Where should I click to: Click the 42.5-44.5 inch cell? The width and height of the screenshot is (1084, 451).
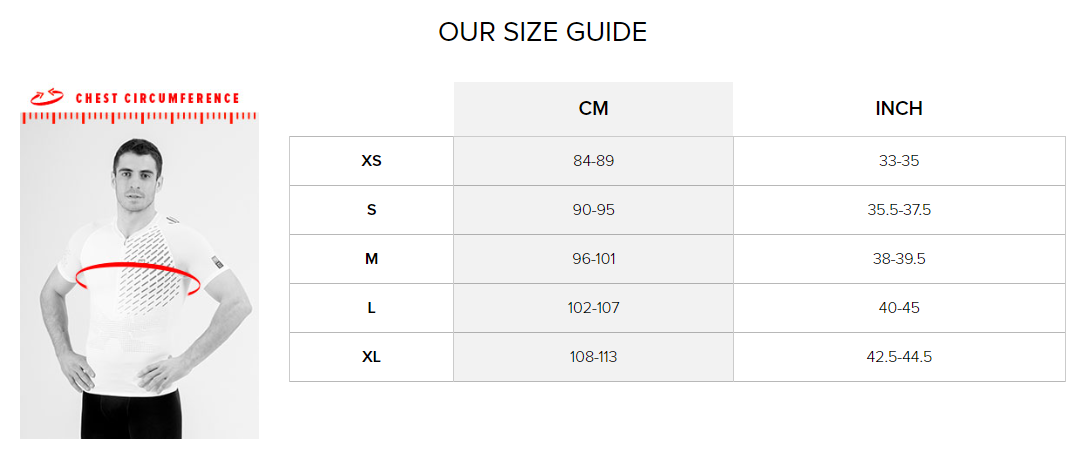pyautogui.click(x=899, y=358)
